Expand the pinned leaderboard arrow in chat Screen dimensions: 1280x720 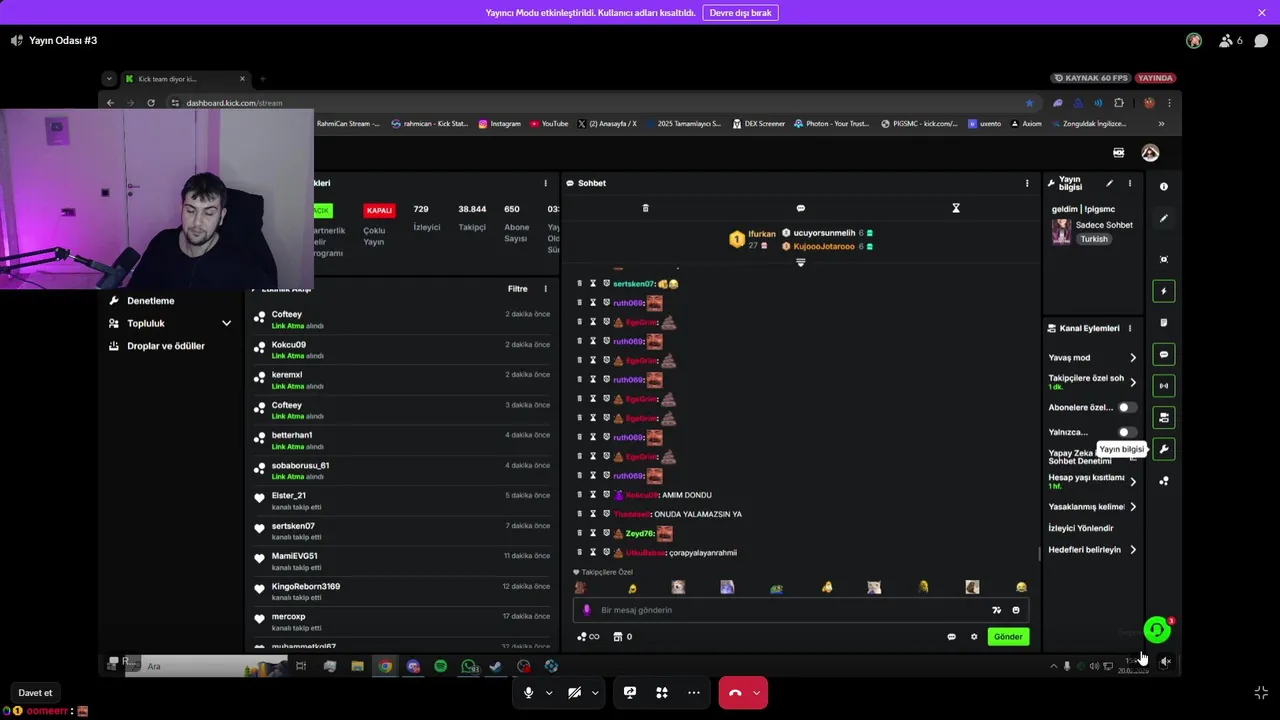(800, 262)
